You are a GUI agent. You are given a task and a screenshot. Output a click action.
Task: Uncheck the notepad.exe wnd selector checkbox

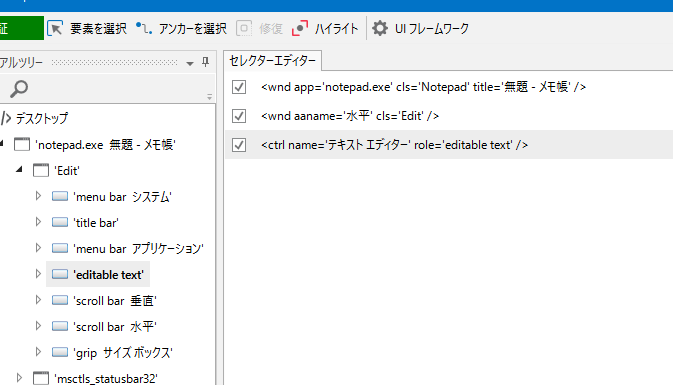(x=239, y=87)
